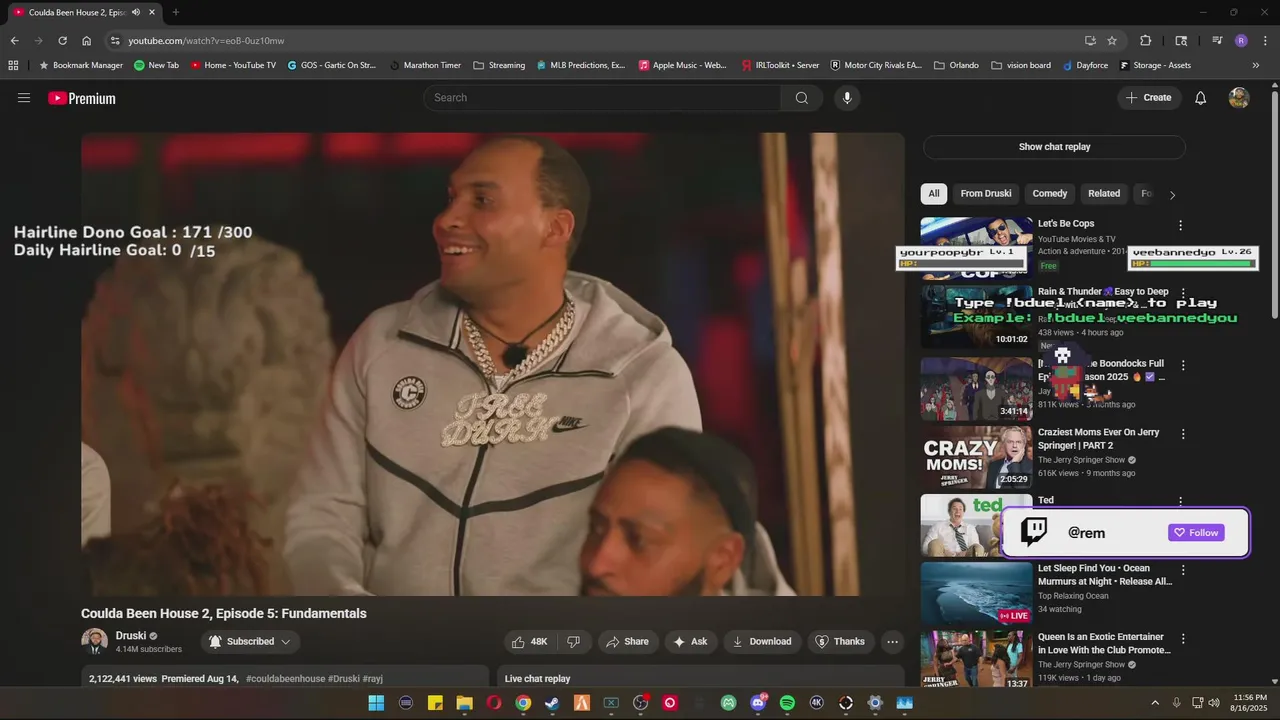Open the Chrome three-dot menu
The image size is (1280, 720).
(1264, 41)
